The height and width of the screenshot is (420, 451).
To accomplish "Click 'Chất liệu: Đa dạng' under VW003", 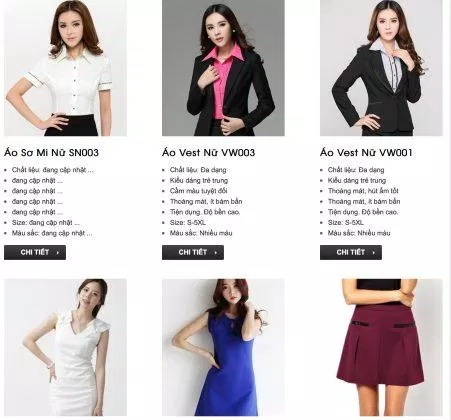I will (x=198, y=170).
